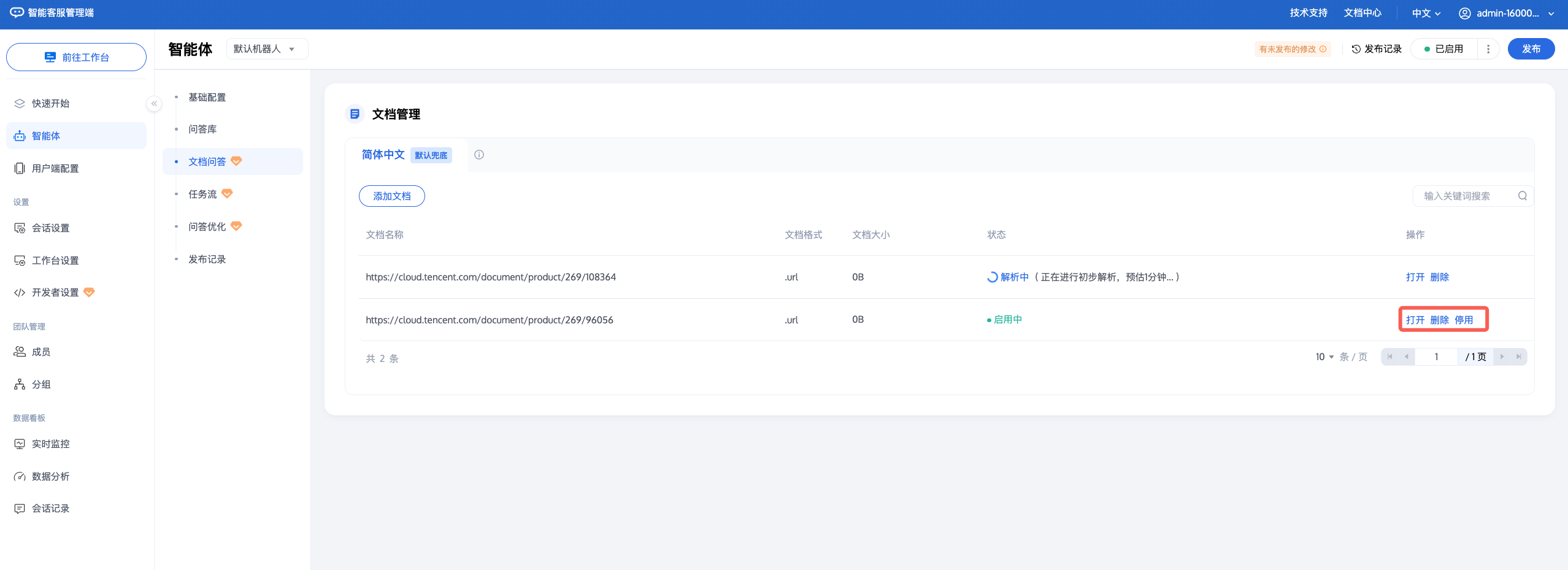
Task: Select 问答库 in the submenu
Action: [x=202, y=129]
